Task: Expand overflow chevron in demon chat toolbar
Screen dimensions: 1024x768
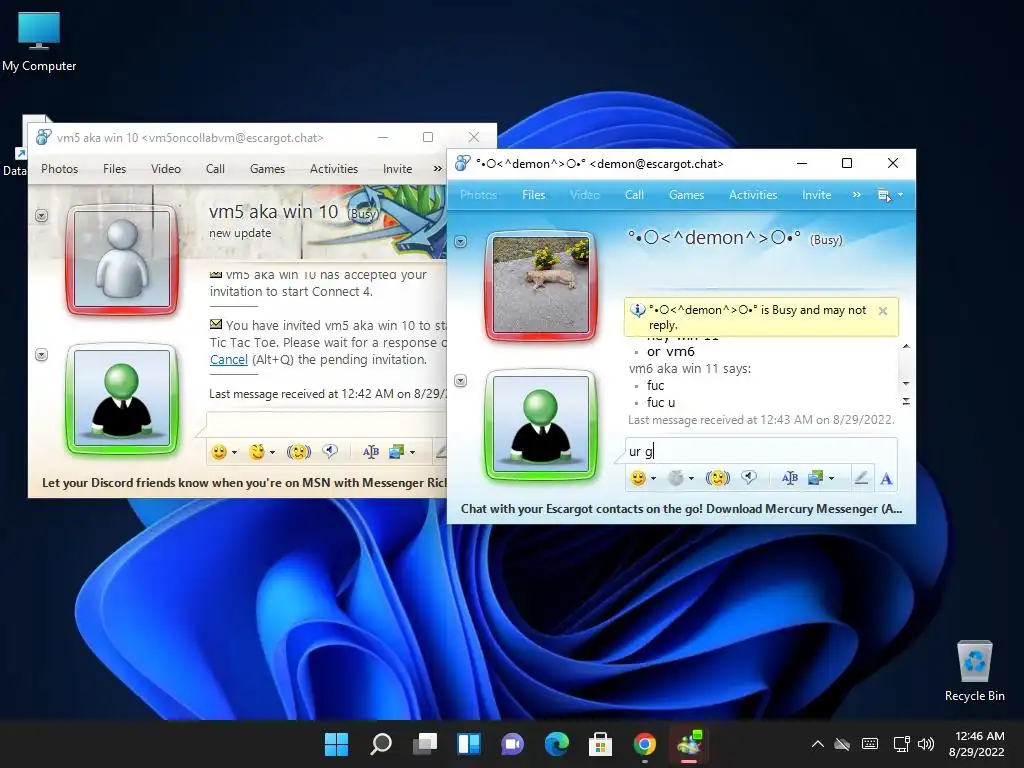Action: [x=856, y=195]
